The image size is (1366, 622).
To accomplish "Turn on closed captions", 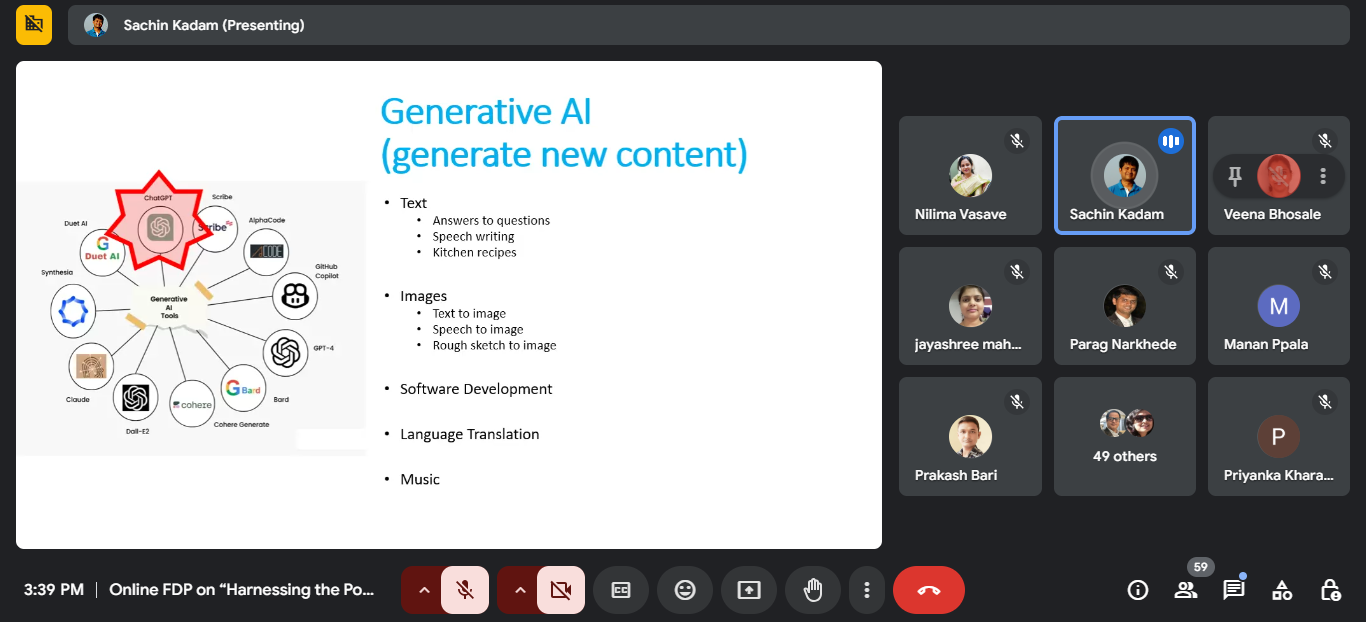I will [621, 590].
